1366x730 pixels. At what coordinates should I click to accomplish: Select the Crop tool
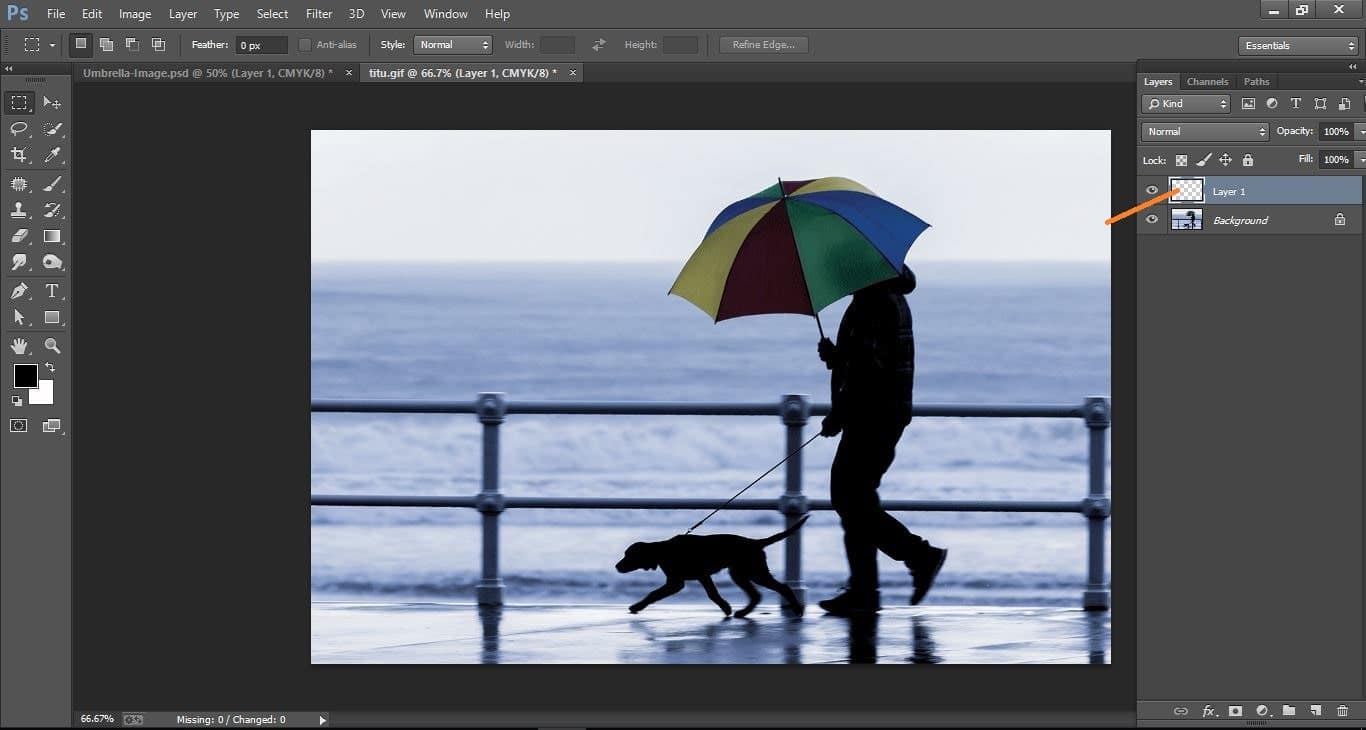coord(19,156)
